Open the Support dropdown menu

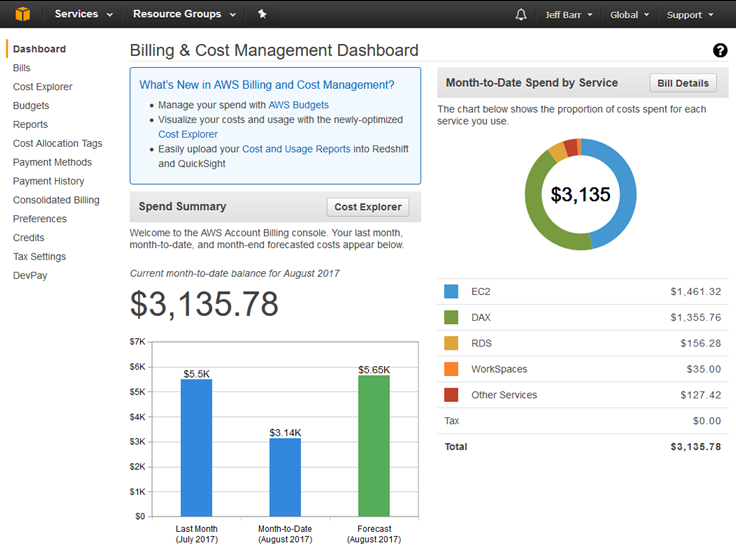click(x=690, y=15)
